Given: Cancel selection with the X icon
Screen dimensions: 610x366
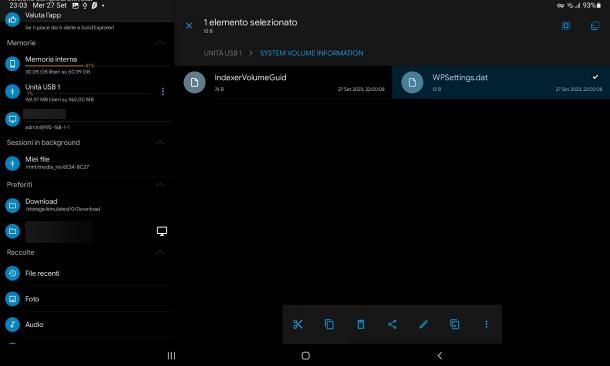Looking at the screenshot, I should pos(189,26).
